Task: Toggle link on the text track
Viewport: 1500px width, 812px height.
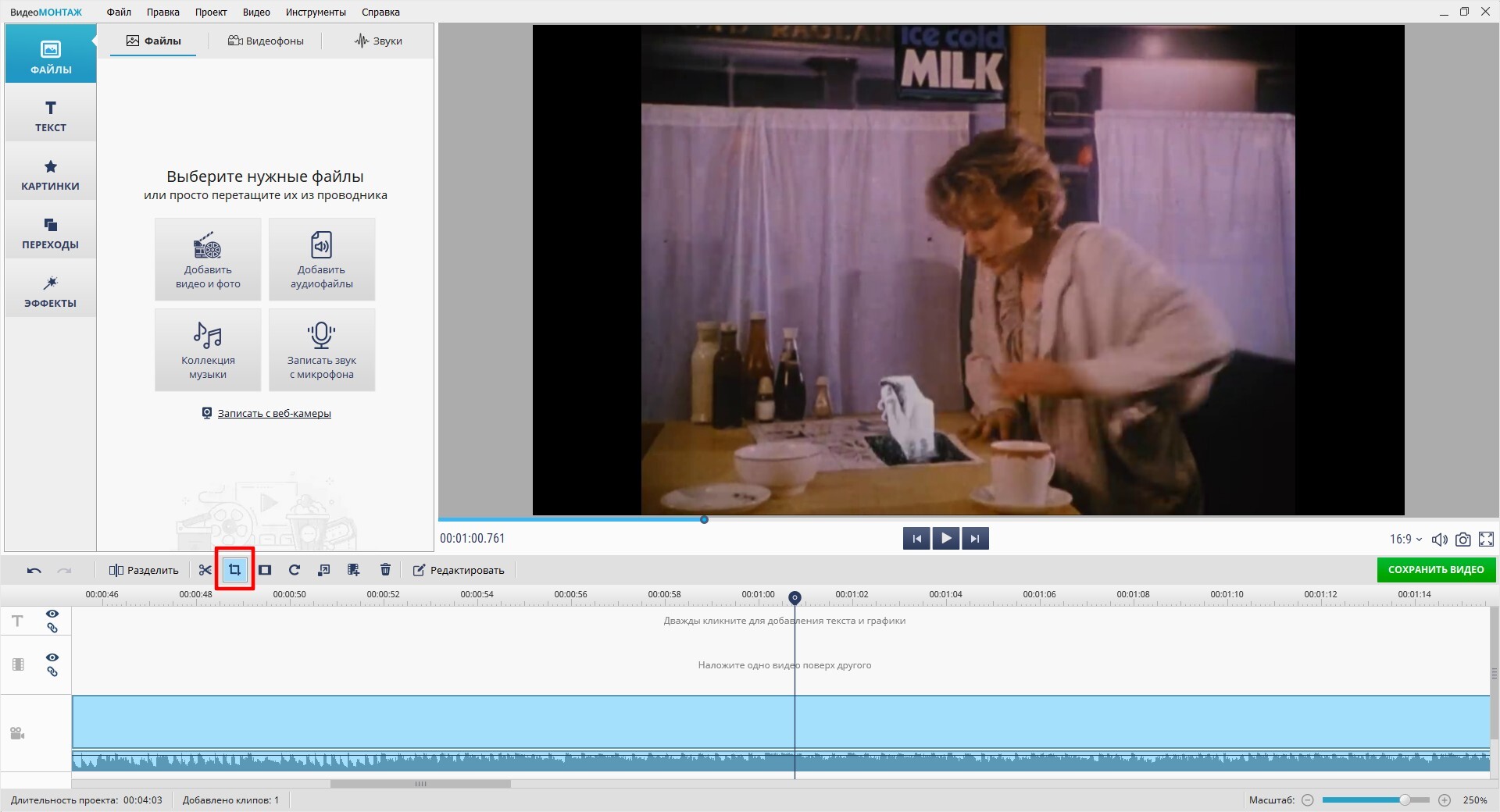Action: (x=52, y=628)
